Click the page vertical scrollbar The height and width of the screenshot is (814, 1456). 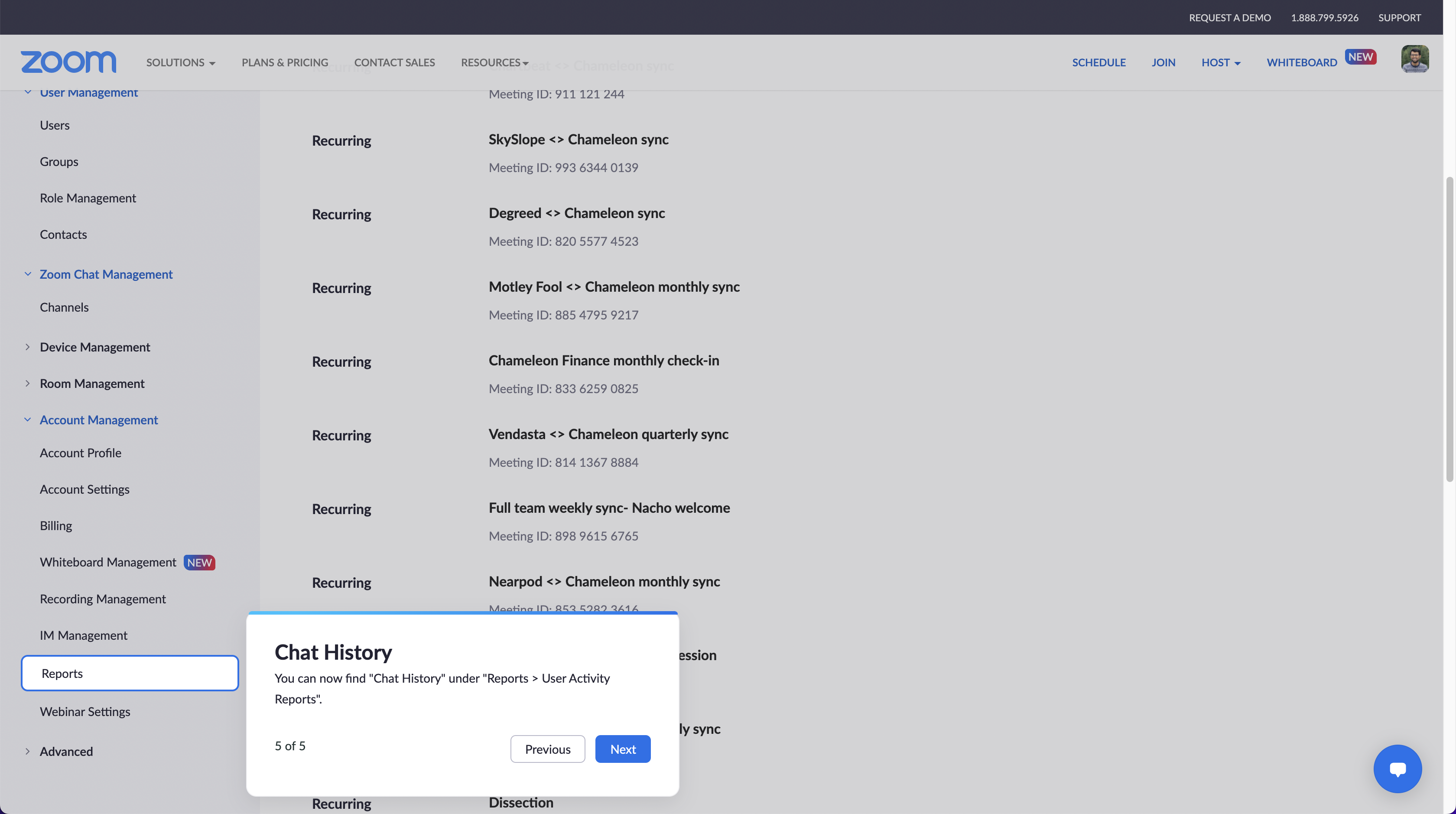[1449, 329]
